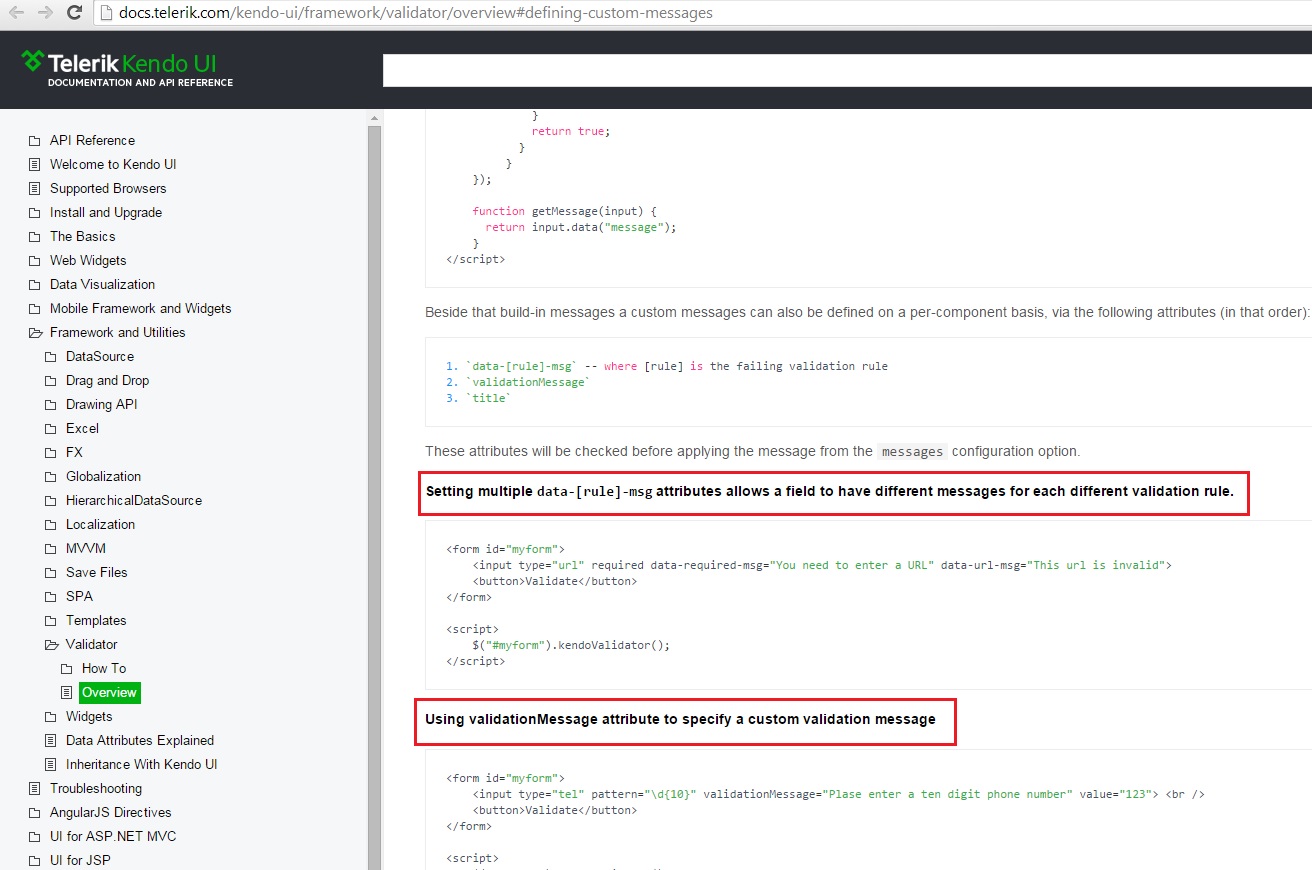The height and width of the screenshot is (870, 1312).
Task: Expand Drag and Drop folder icon
Action: pos(50,381)
